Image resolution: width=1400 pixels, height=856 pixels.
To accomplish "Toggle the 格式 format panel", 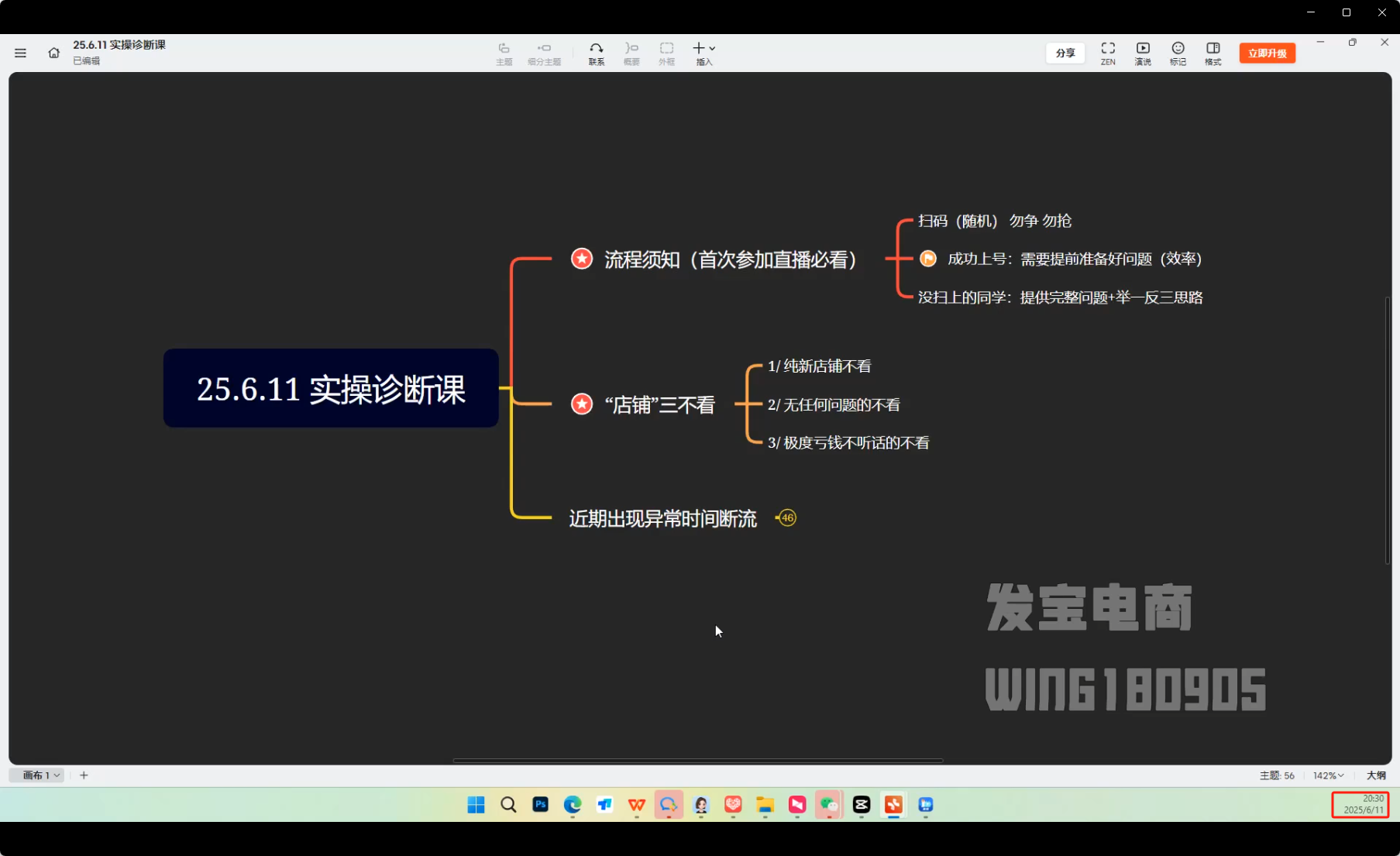I will point(1213,53).
